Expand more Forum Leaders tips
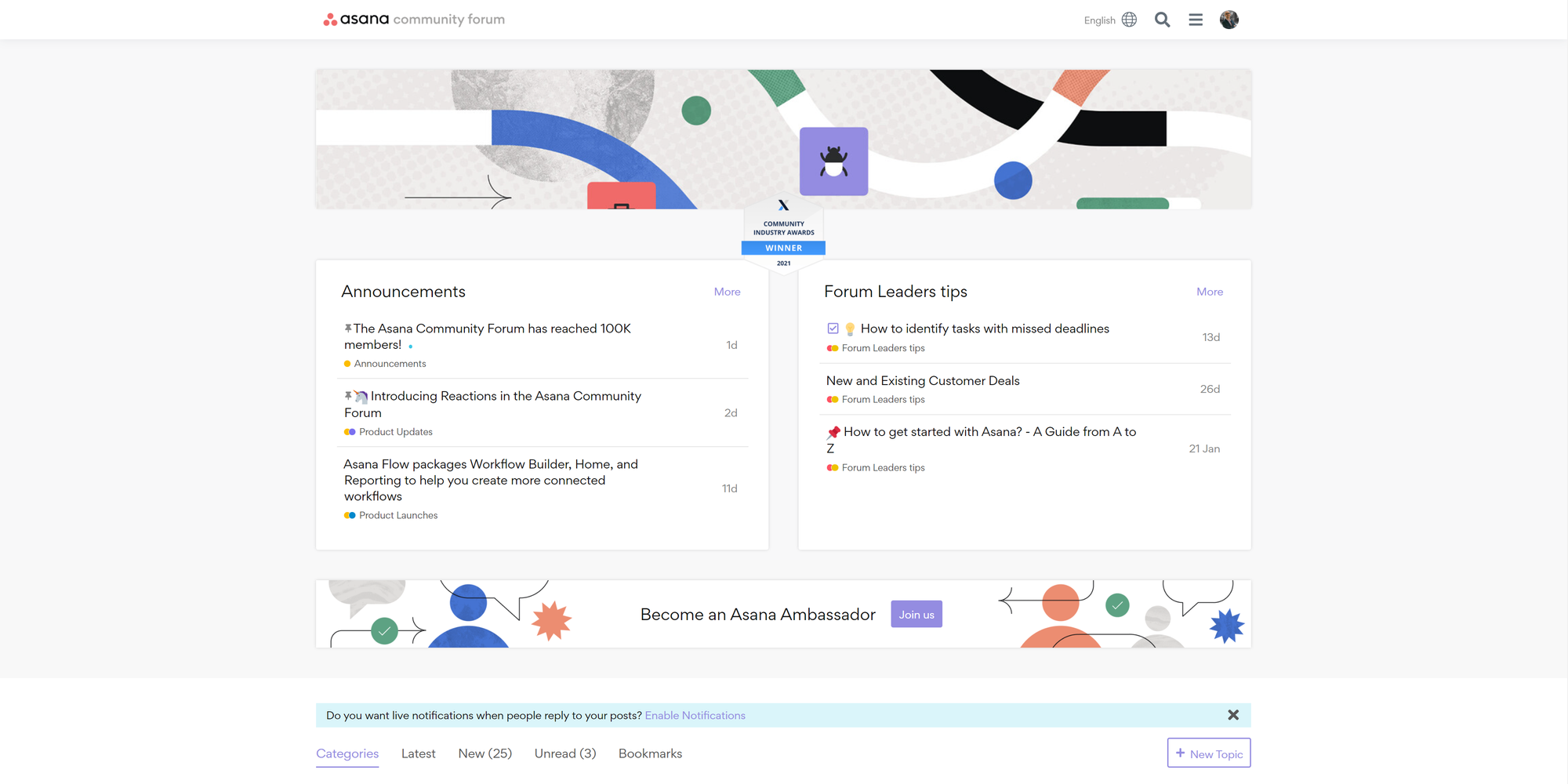The image size is (1568, 784). click(1209, 292)
